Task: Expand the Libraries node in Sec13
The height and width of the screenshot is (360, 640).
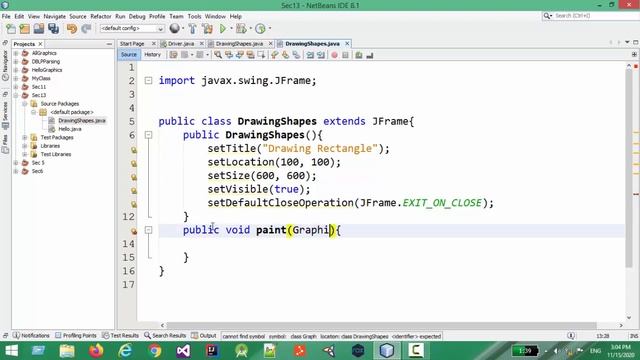Action: [x=25, y=146]
